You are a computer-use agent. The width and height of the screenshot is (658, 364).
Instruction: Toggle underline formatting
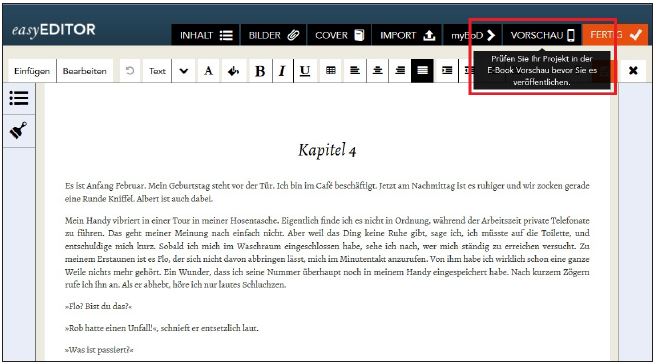click(x=305, y=71)
